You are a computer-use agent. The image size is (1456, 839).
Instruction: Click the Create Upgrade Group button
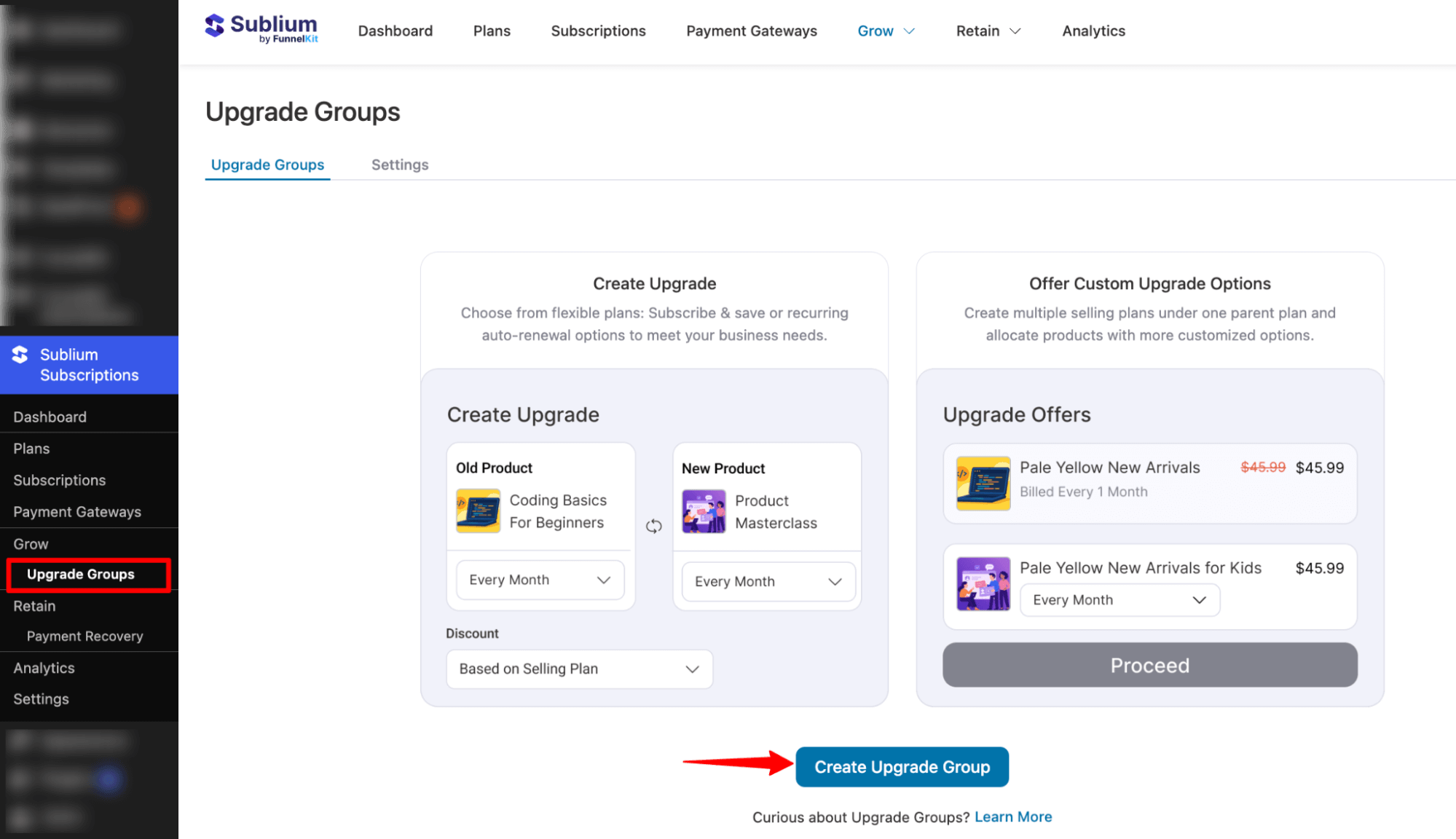[902, 766]
